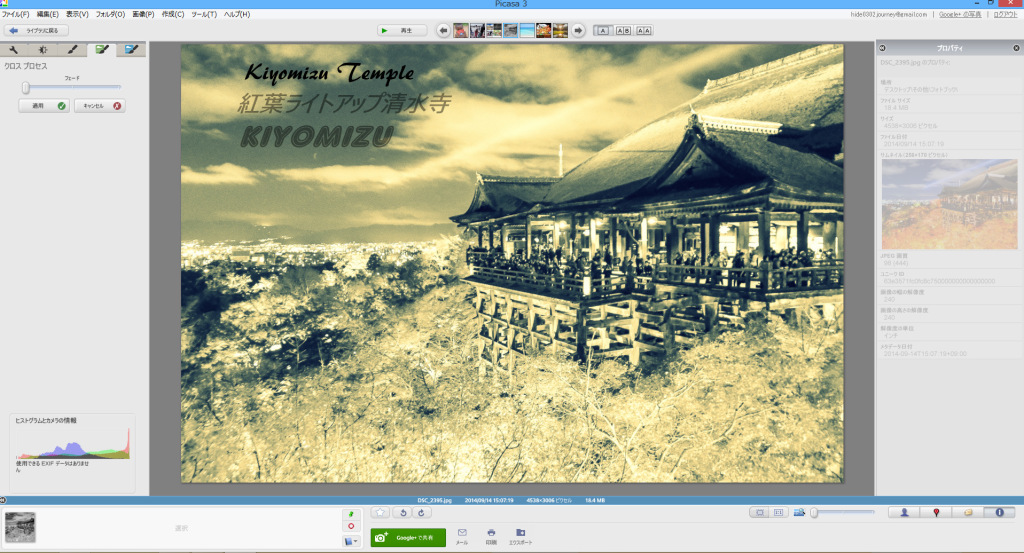The height and width of the screenshot is (553, 1024).
Task: Click the フェード fade slider handle
Action: [x=26, y=87]
